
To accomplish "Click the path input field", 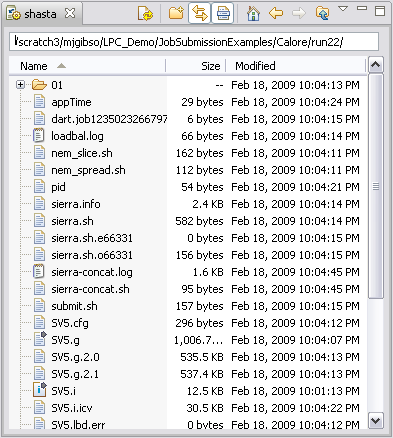I will tap(194, 42).
